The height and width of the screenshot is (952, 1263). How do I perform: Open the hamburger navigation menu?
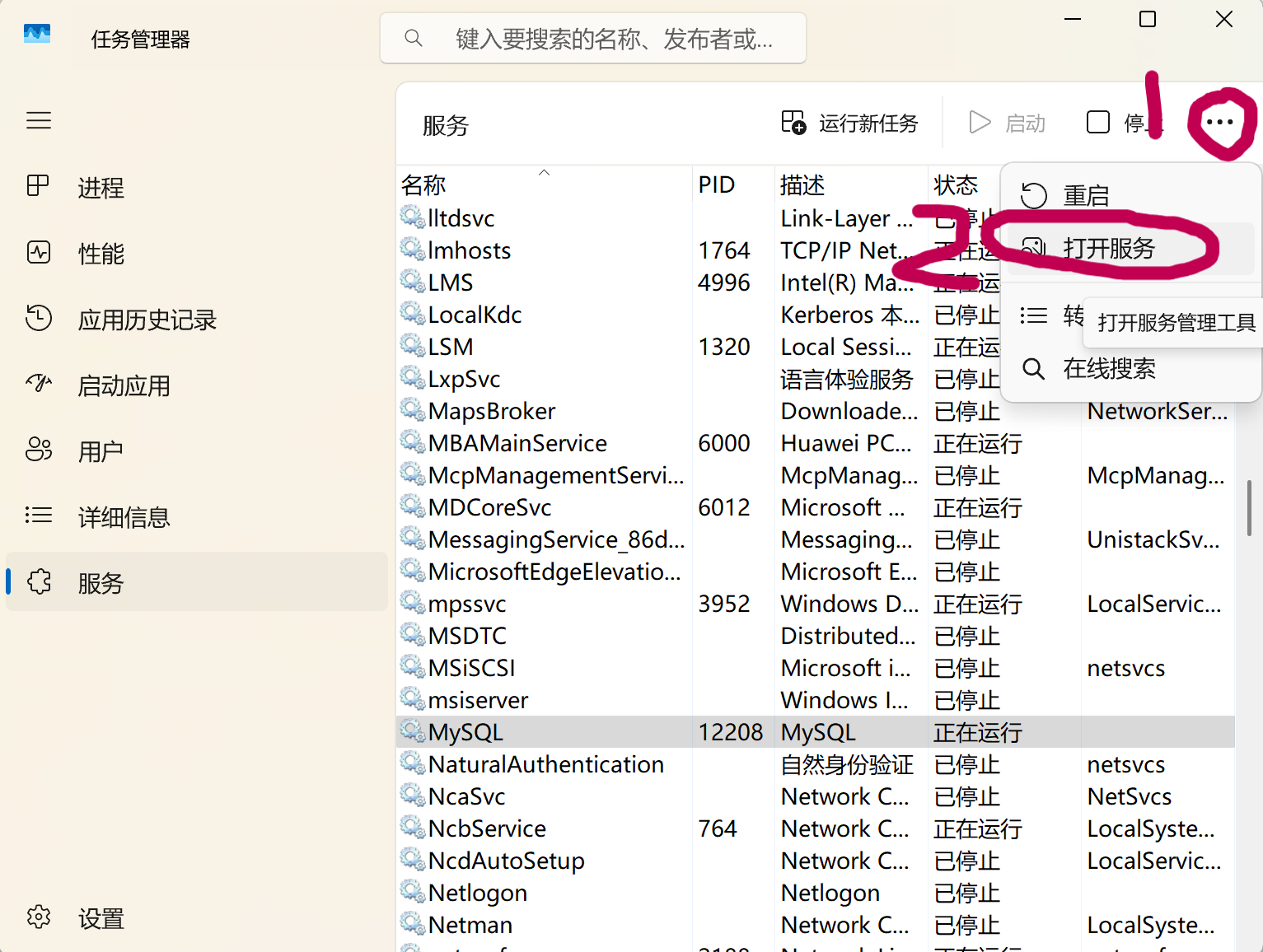(x=39, y=121)
